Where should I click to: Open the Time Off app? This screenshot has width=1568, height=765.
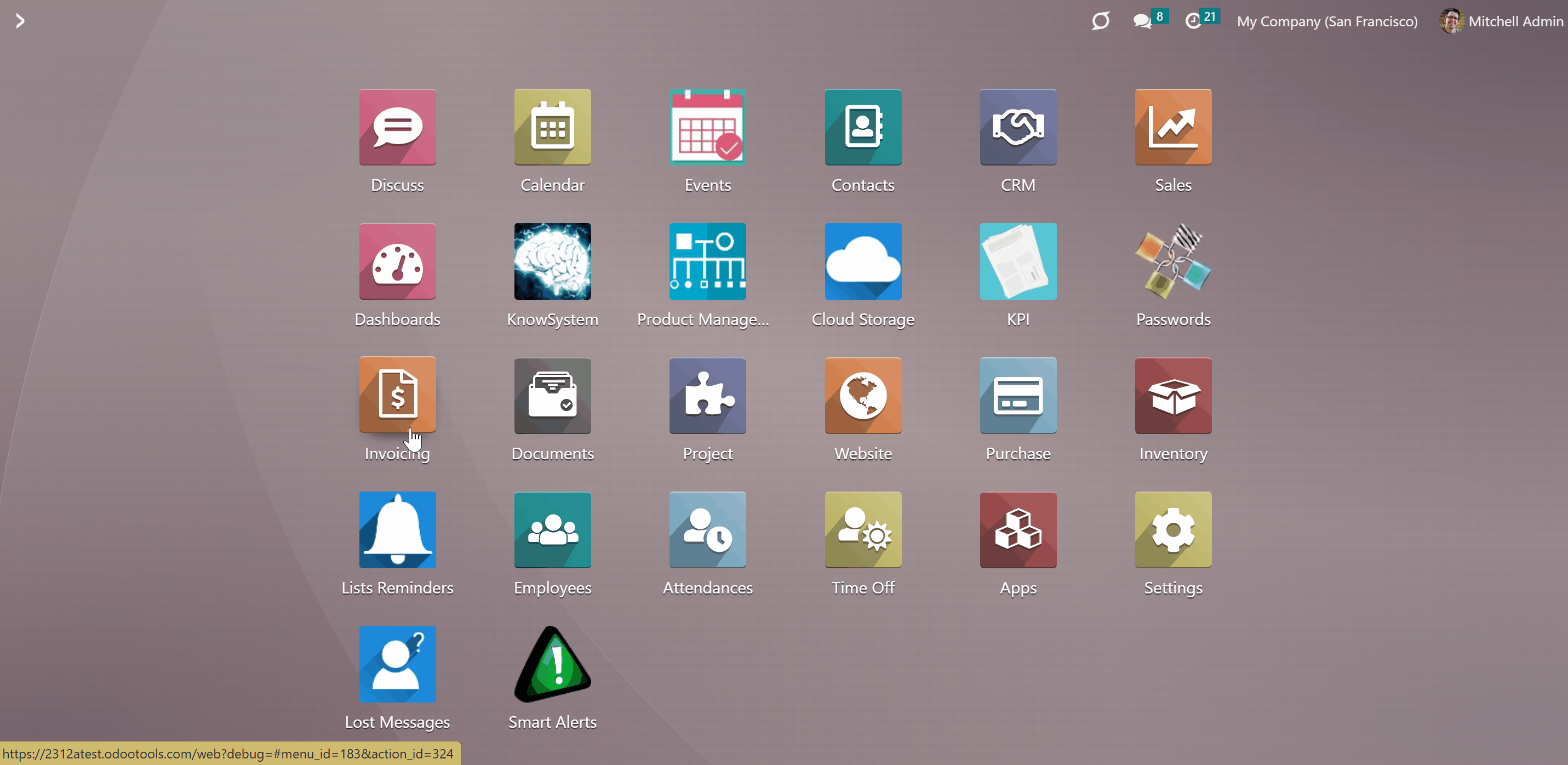click(863, 530)
